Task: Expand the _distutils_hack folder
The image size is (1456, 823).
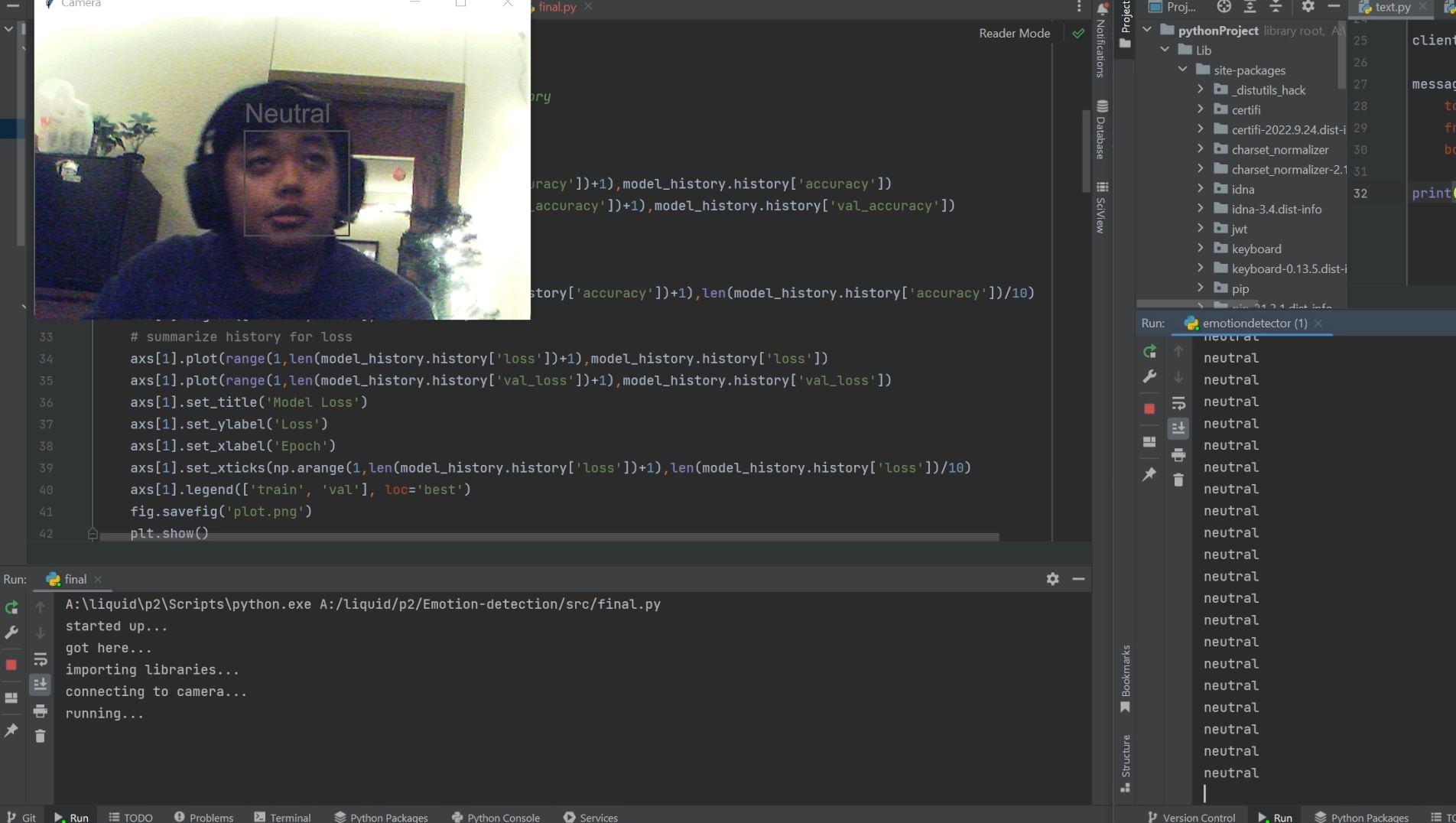Action: (1201, 89)
